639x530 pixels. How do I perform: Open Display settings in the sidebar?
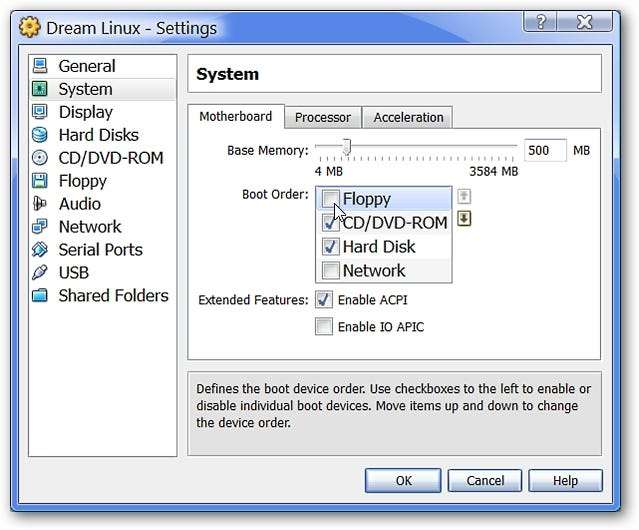click(x=103, y=112)
